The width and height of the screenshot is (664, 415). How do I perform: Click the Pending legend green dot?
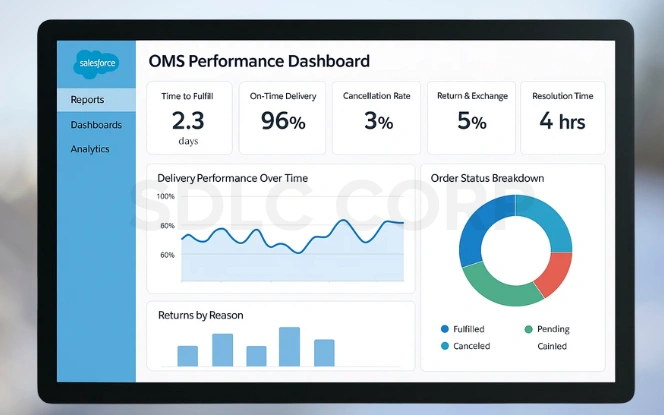tap(528, 329)
